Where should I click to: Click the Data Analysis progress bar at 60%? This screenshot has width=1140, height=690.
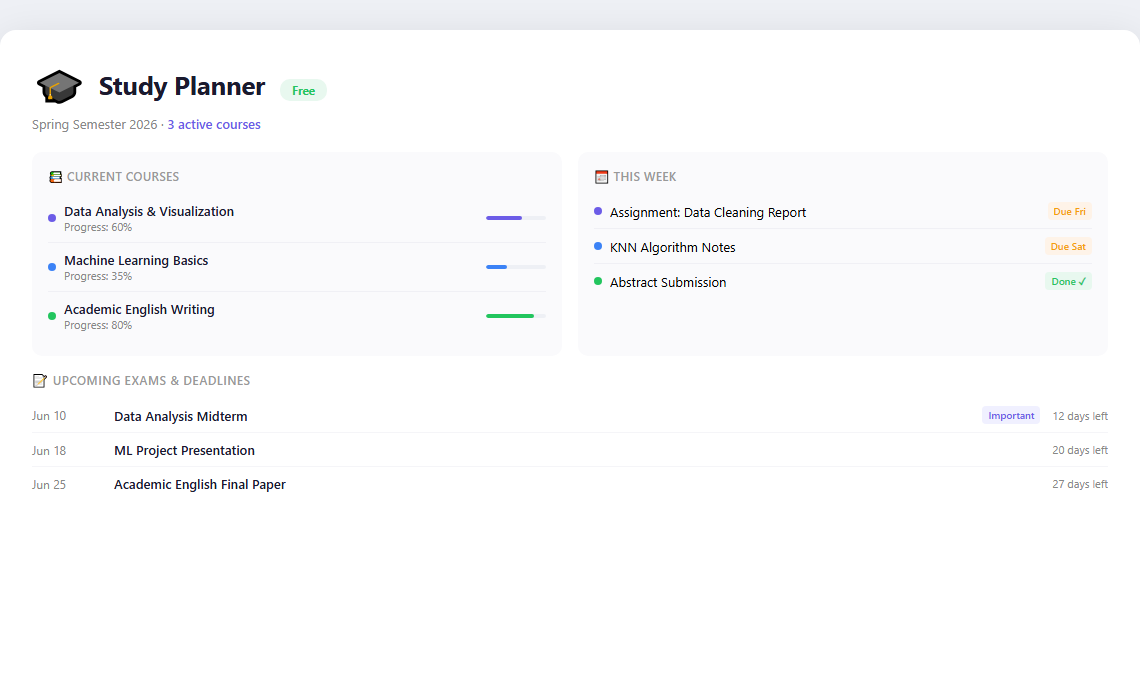(x=515, y=218)
